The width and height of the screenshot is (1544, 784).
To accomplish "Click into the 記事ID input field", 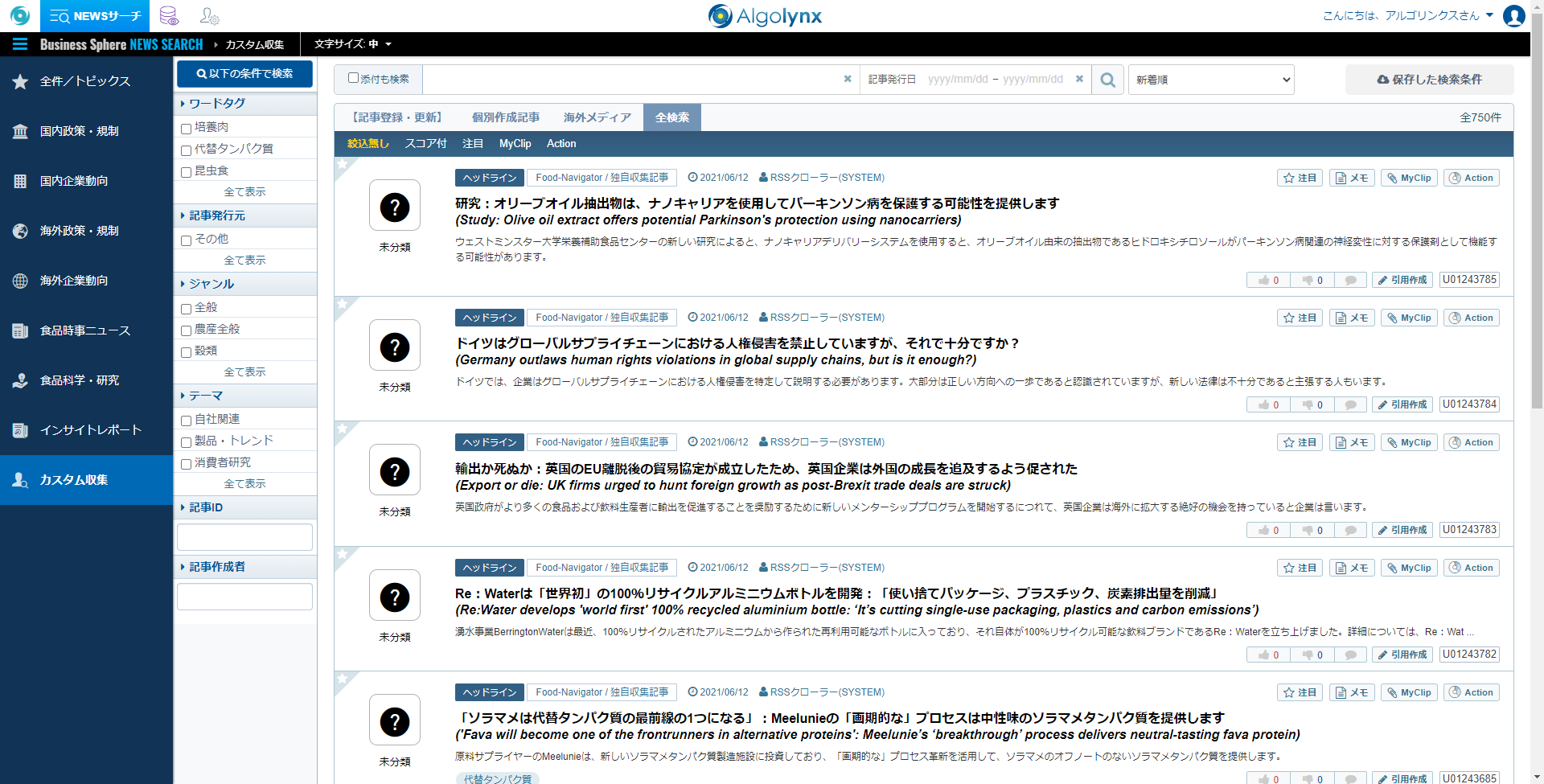I will tap(244, 537).
